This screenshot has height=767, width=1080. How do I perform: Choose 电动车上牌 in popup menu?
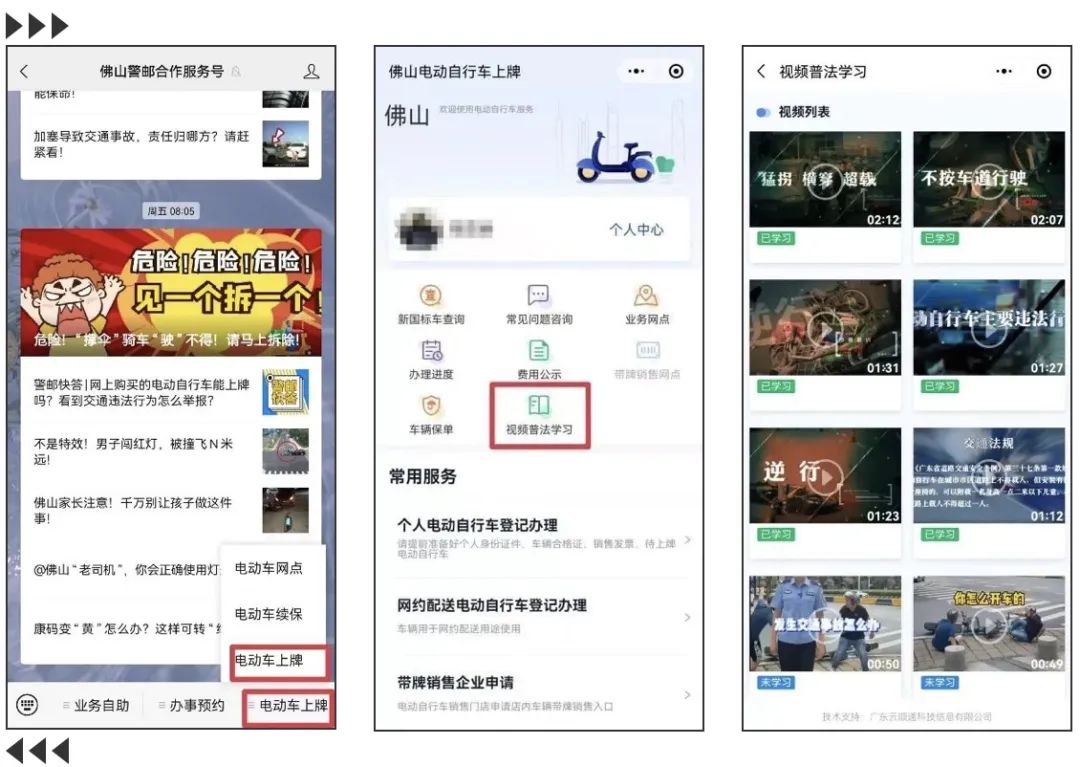click(x=268, y=660)
